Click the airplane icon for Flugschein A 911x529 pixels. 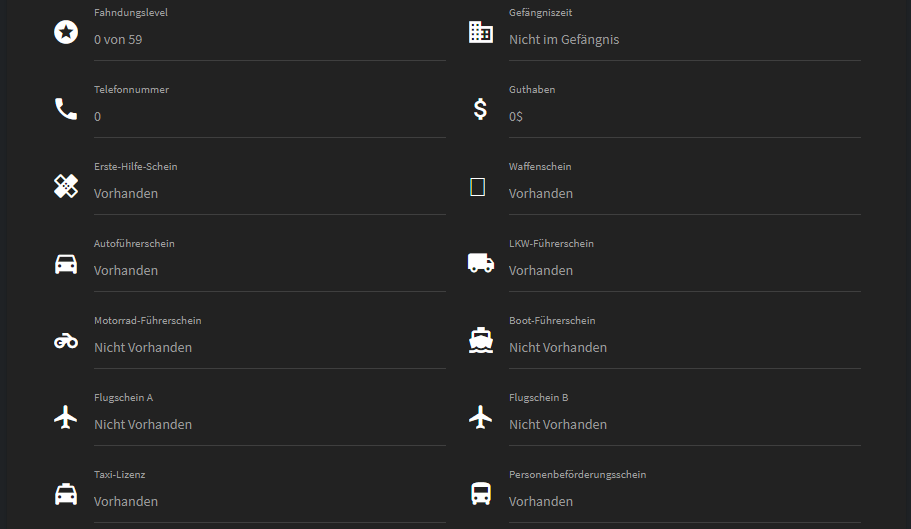pyautogui.click(x=66, y=417)
